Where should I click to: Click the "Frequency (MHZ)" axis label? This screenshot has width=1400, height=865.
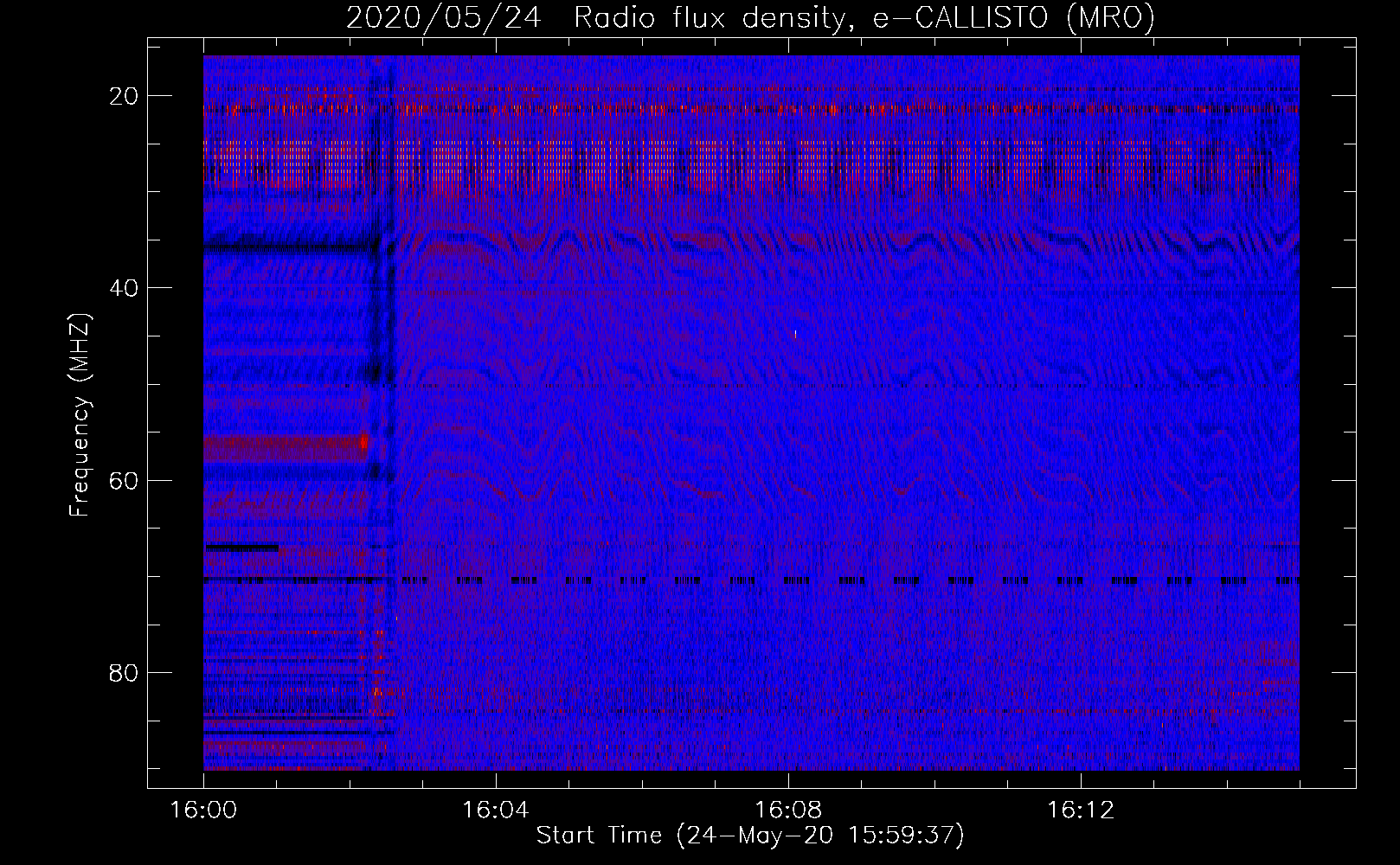pos(80,415)
